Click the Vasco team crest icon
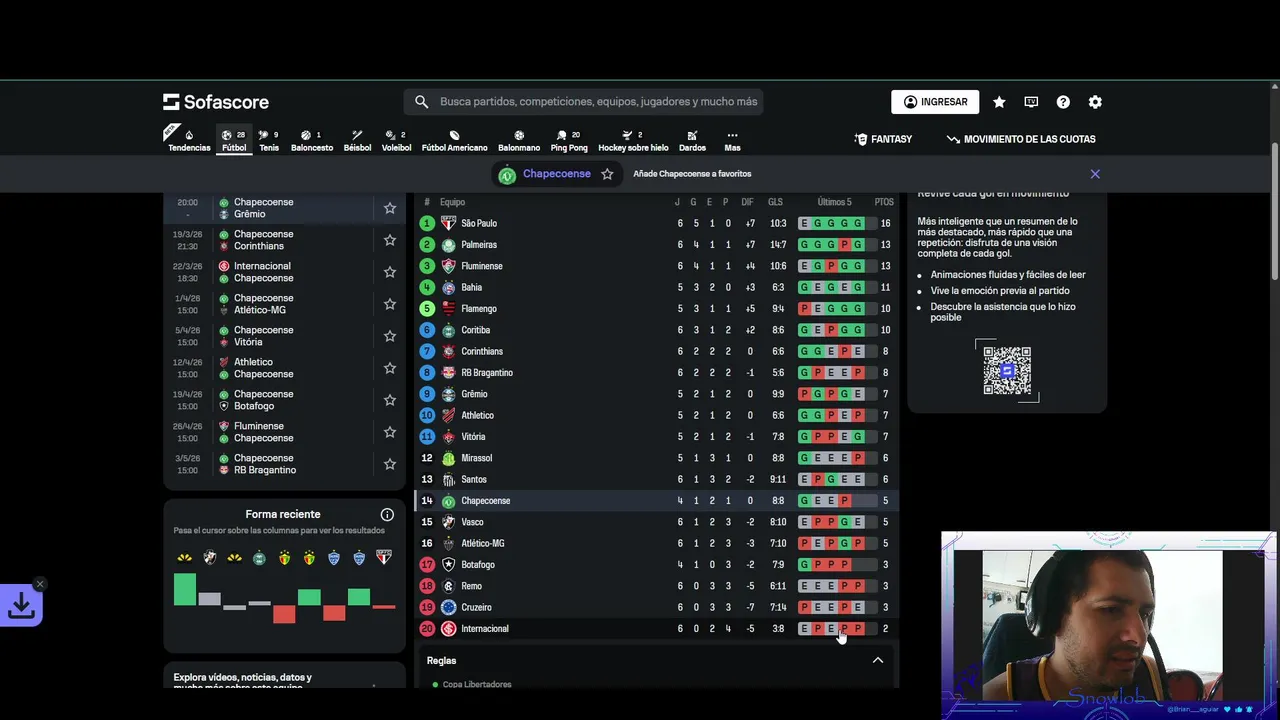Viewport: 1280px width, 720px height. point(449,522)
